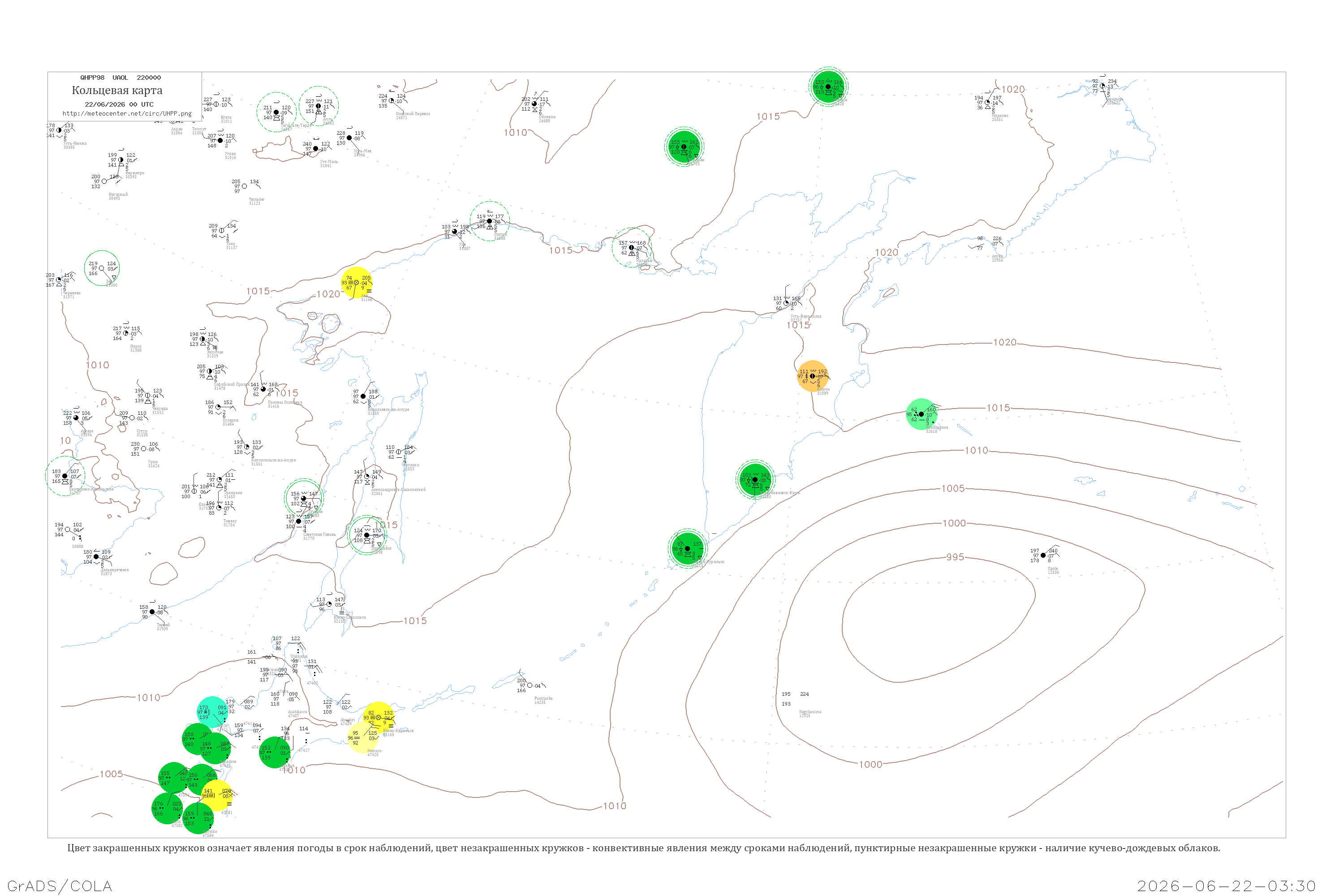Click the green Петропавловск-Камчатский station marker
The width and height of the screenshot is (1344, 896).
(x=755, y=479)
